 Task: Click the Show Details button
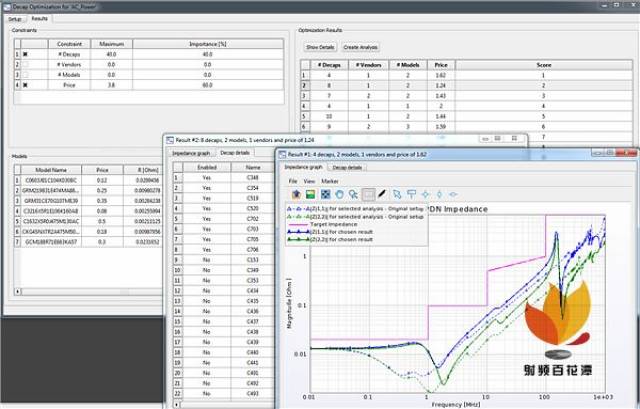click(320, 47)
